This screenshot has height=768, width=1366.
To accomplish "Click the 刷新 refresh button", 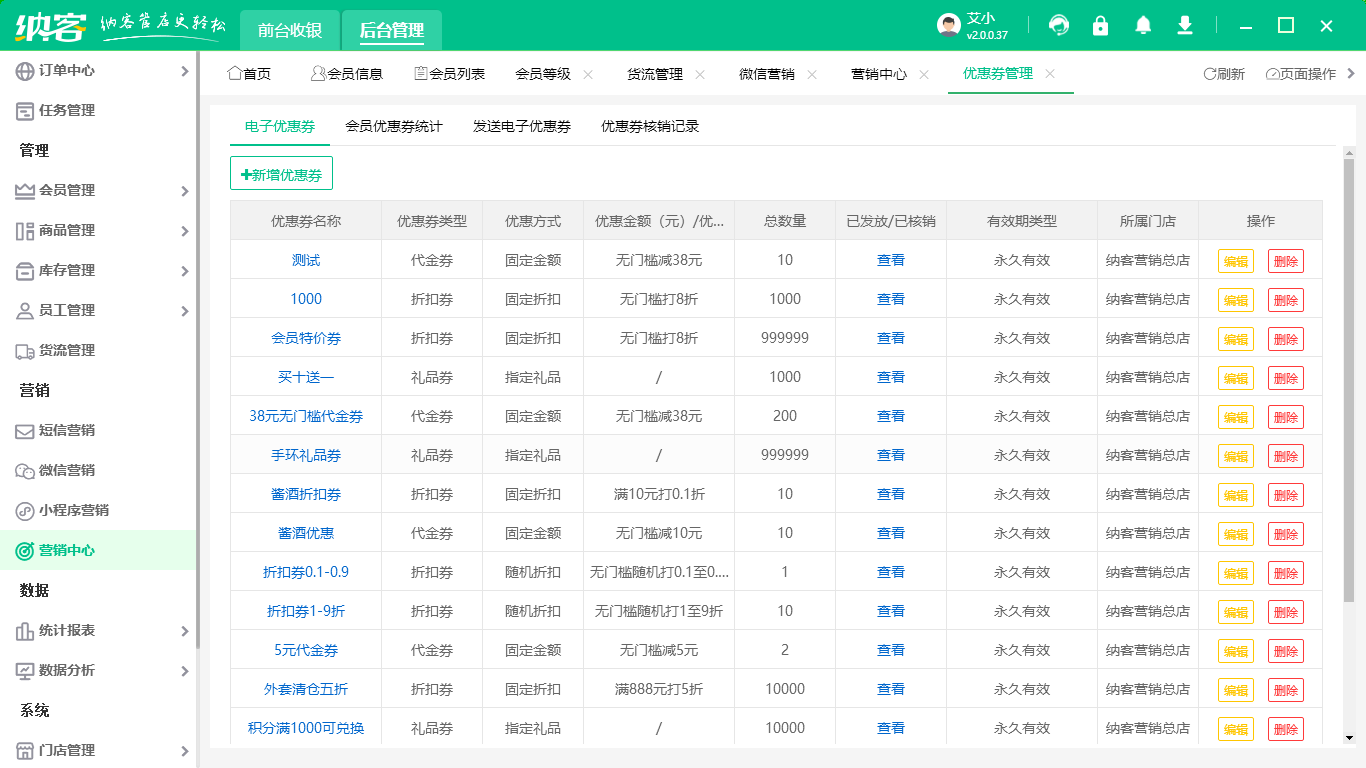I will coord(1224,74).
